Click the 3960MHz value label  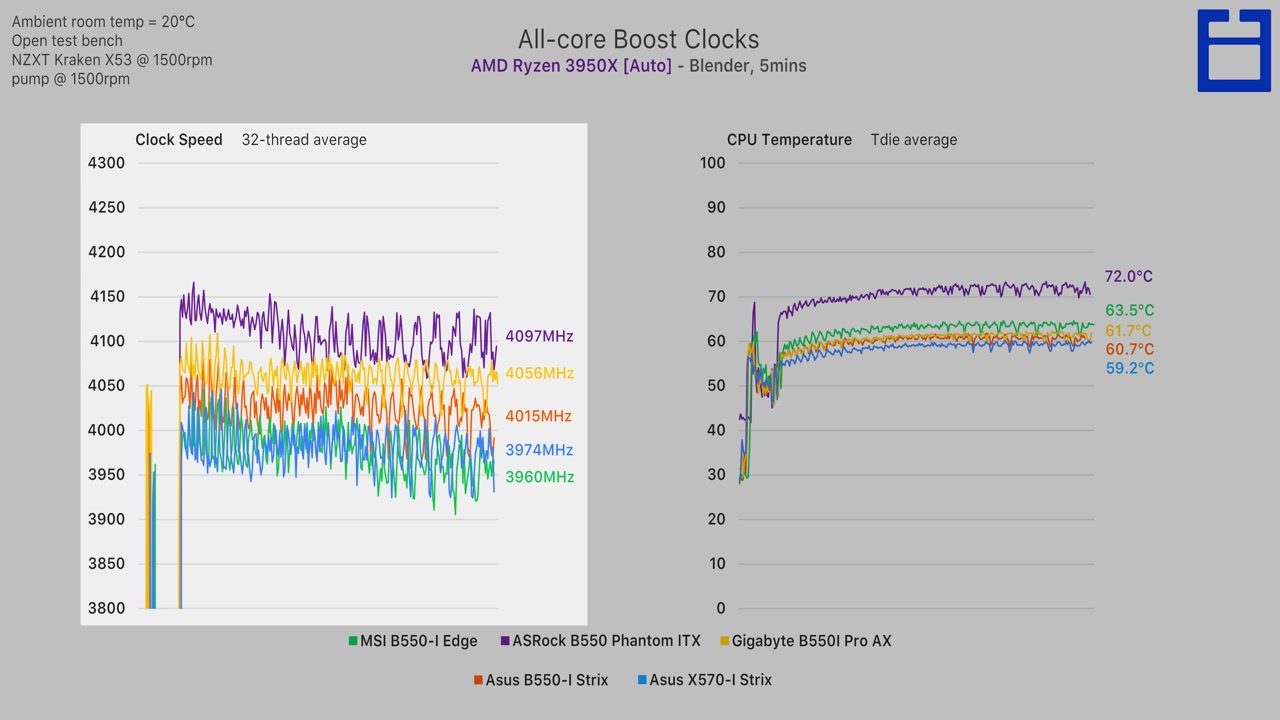[539, 477]
